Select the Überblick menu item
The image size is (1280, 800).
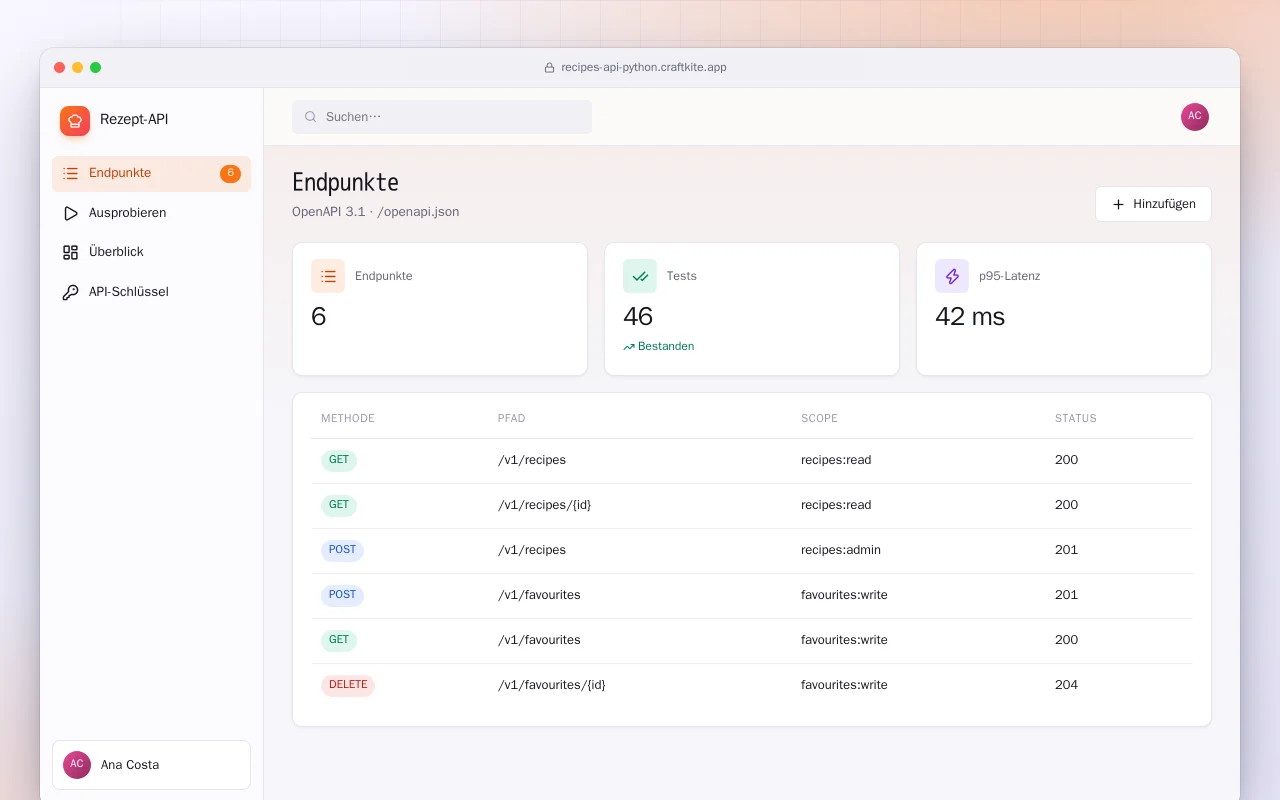(151, 252)
